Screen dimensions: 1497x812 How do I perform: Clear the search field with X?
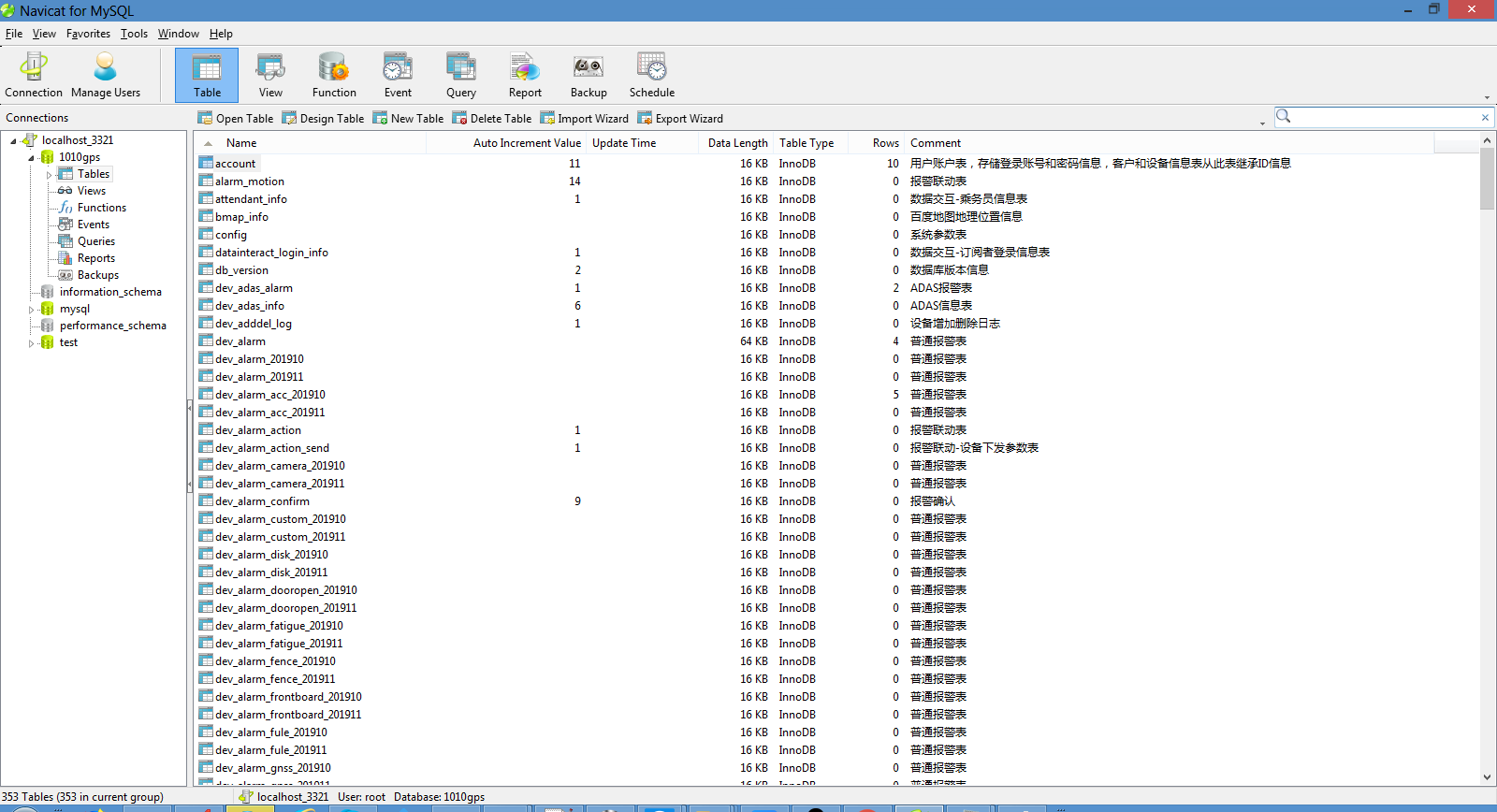pyautogui.click(x=1485, y=118)
